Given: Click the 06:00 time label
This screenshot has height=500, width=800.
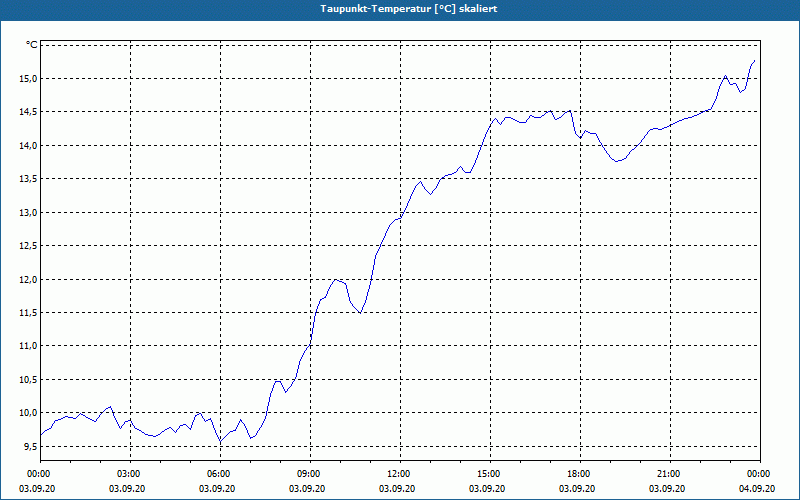Looking at the screenshot, I should tap(220, 474).
